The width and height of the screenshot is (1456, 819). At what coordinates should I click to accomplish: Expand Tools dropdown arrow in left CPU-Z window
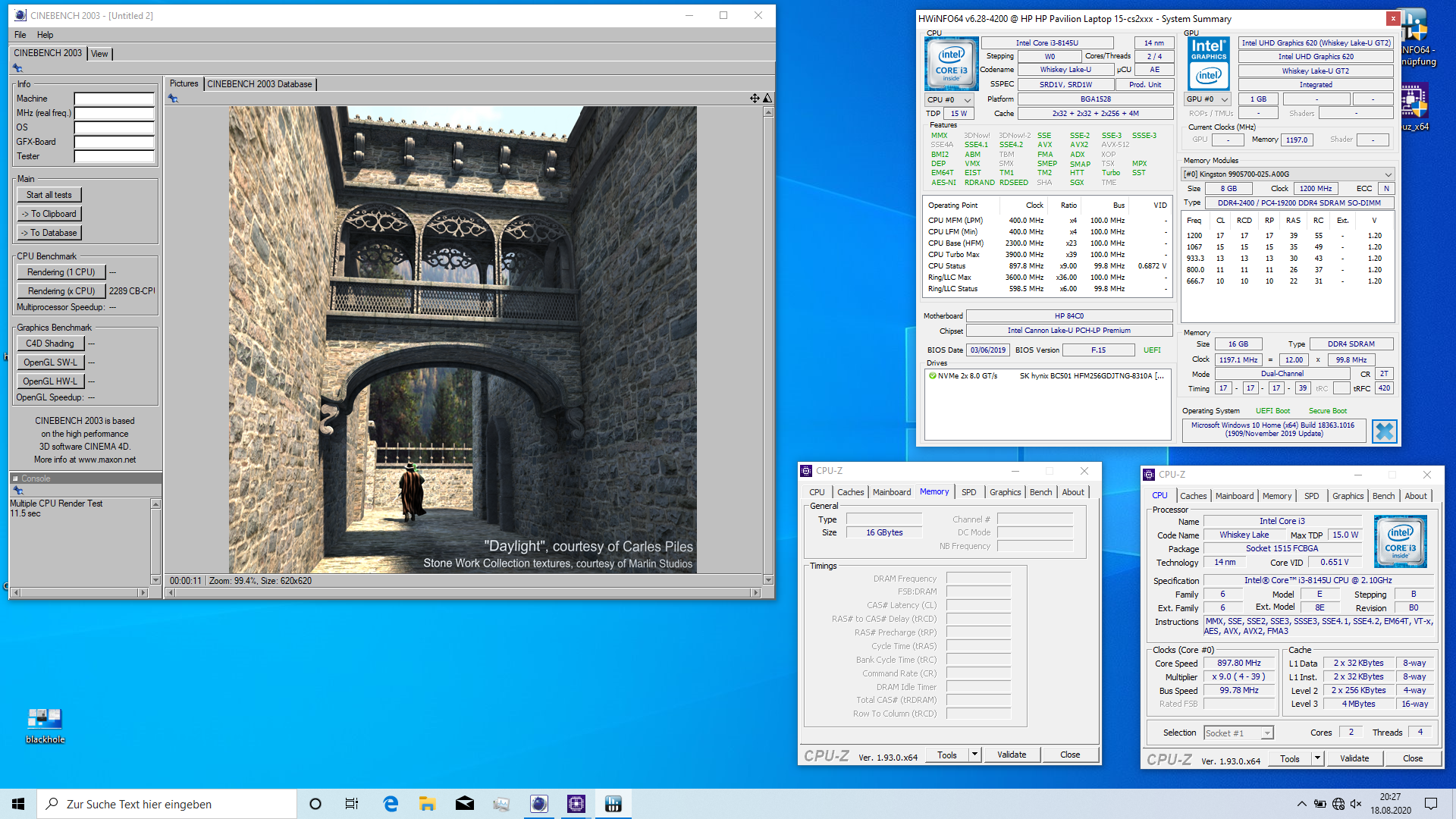(x=975, y=755)
